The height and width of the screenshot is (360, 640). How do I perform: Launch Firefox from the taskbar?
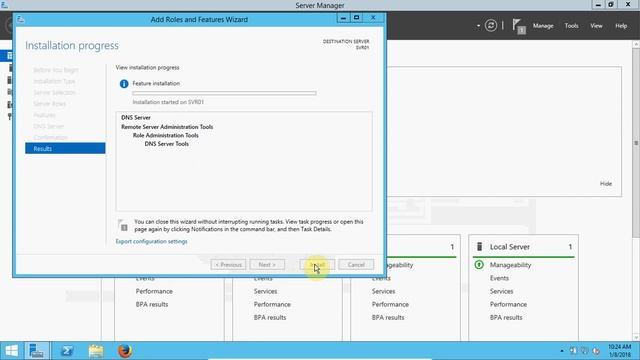tap(125, 351)
